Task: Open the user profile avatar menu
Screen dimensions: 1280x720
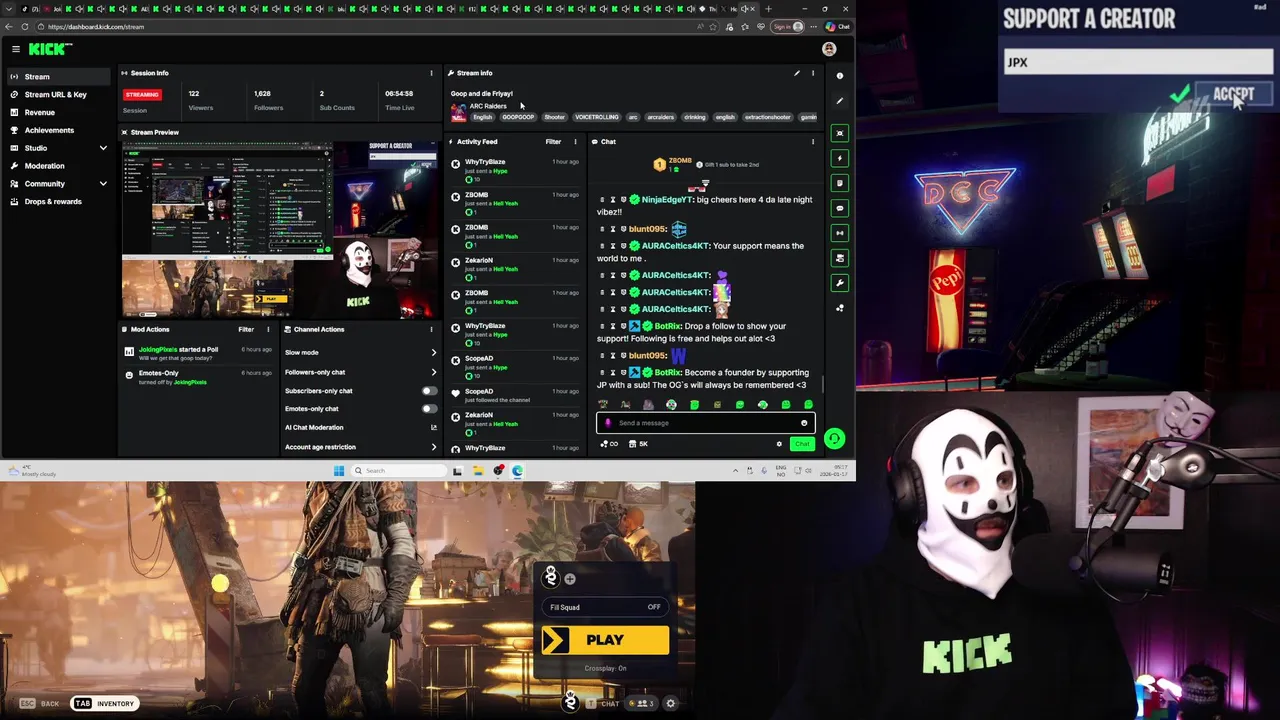Action: [829, 49]
